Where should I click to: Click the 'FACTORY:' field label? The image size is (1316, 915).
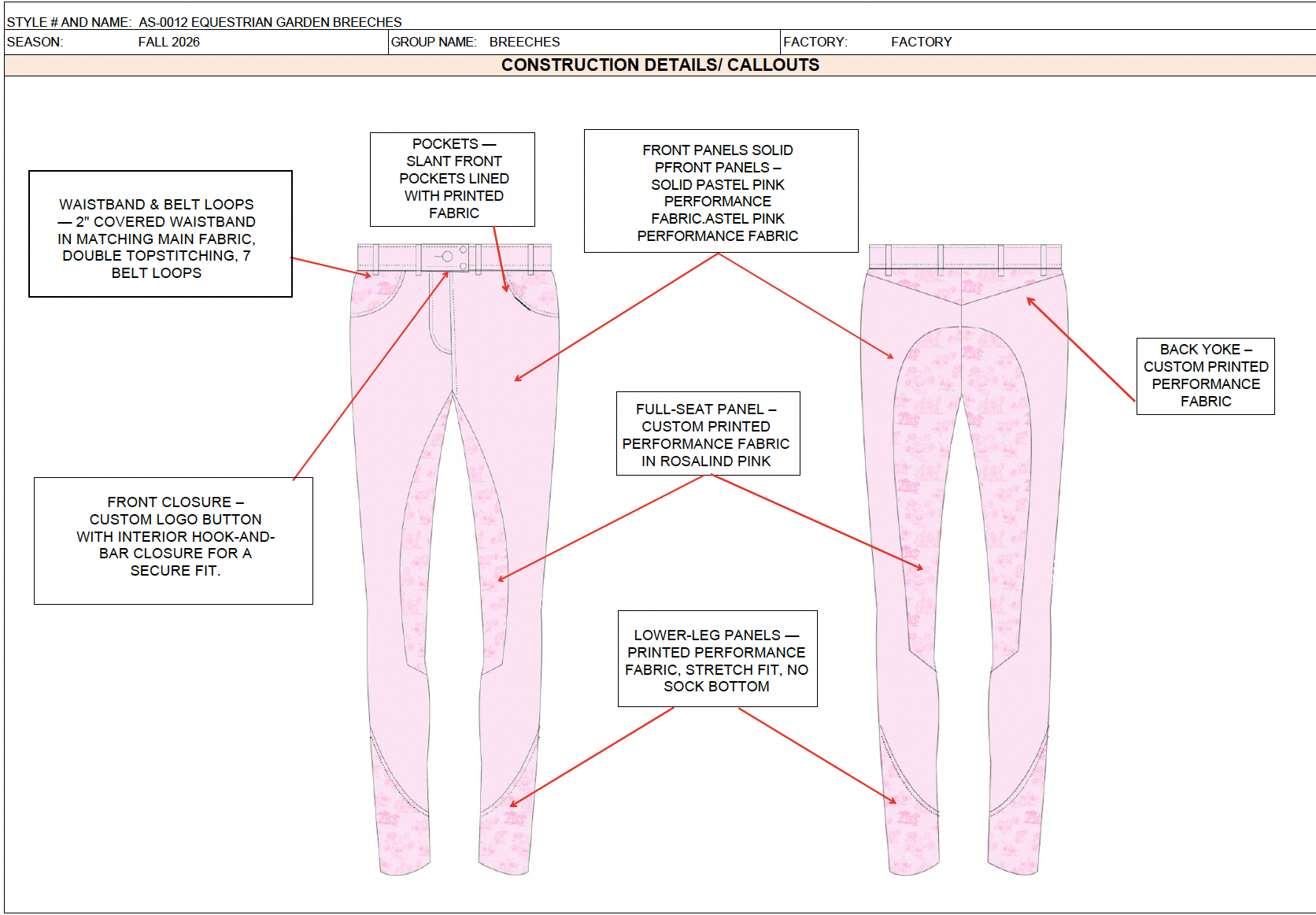[x=815, y=42]
